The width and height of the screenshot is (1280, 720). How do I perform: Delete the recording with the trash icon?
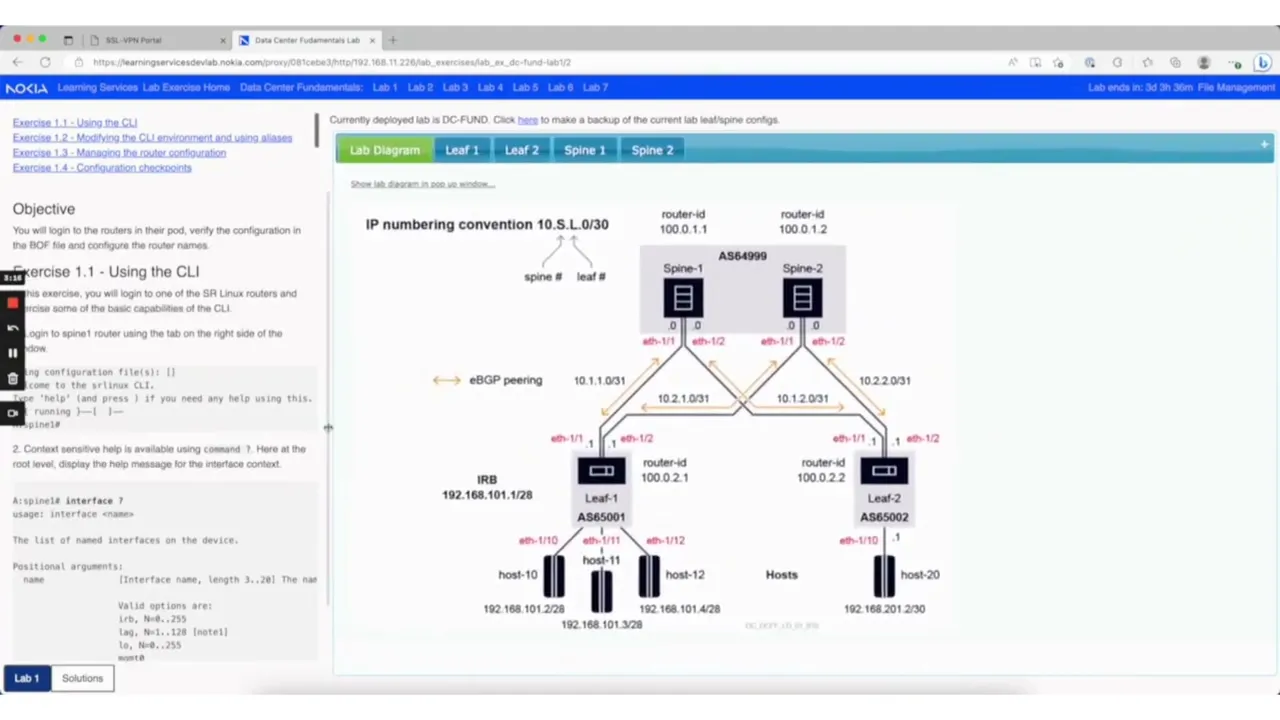click(x=13, y=379)
